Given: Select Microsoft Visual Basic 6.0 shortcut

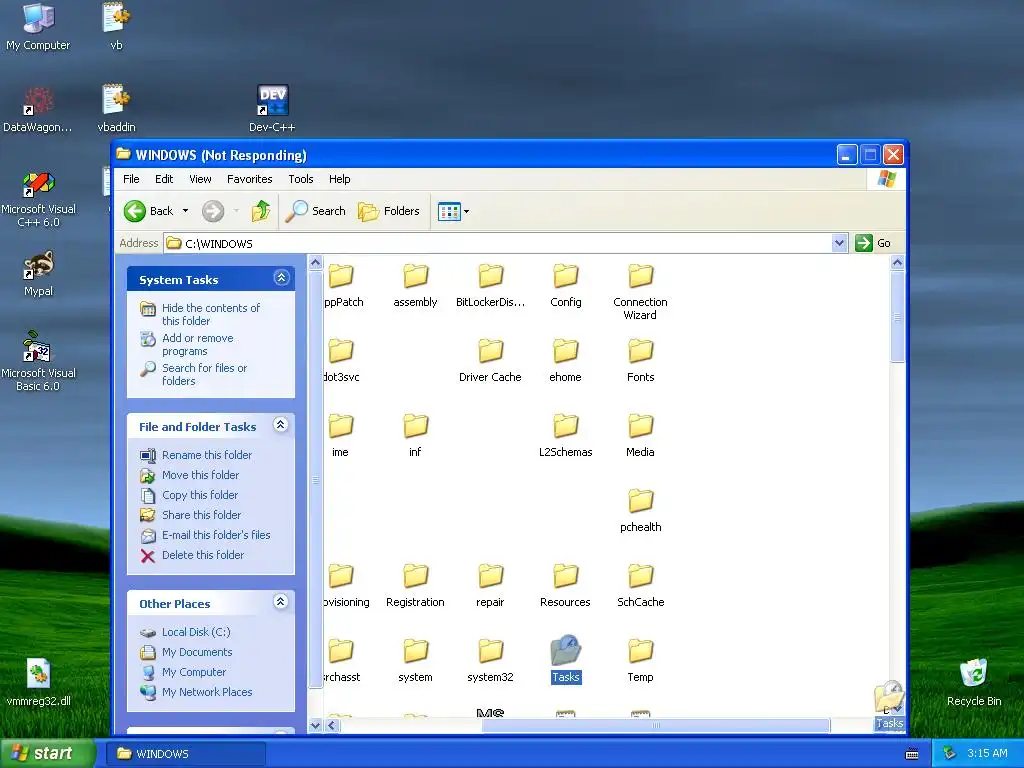Looking at the screenshot, I should point(38,360).
